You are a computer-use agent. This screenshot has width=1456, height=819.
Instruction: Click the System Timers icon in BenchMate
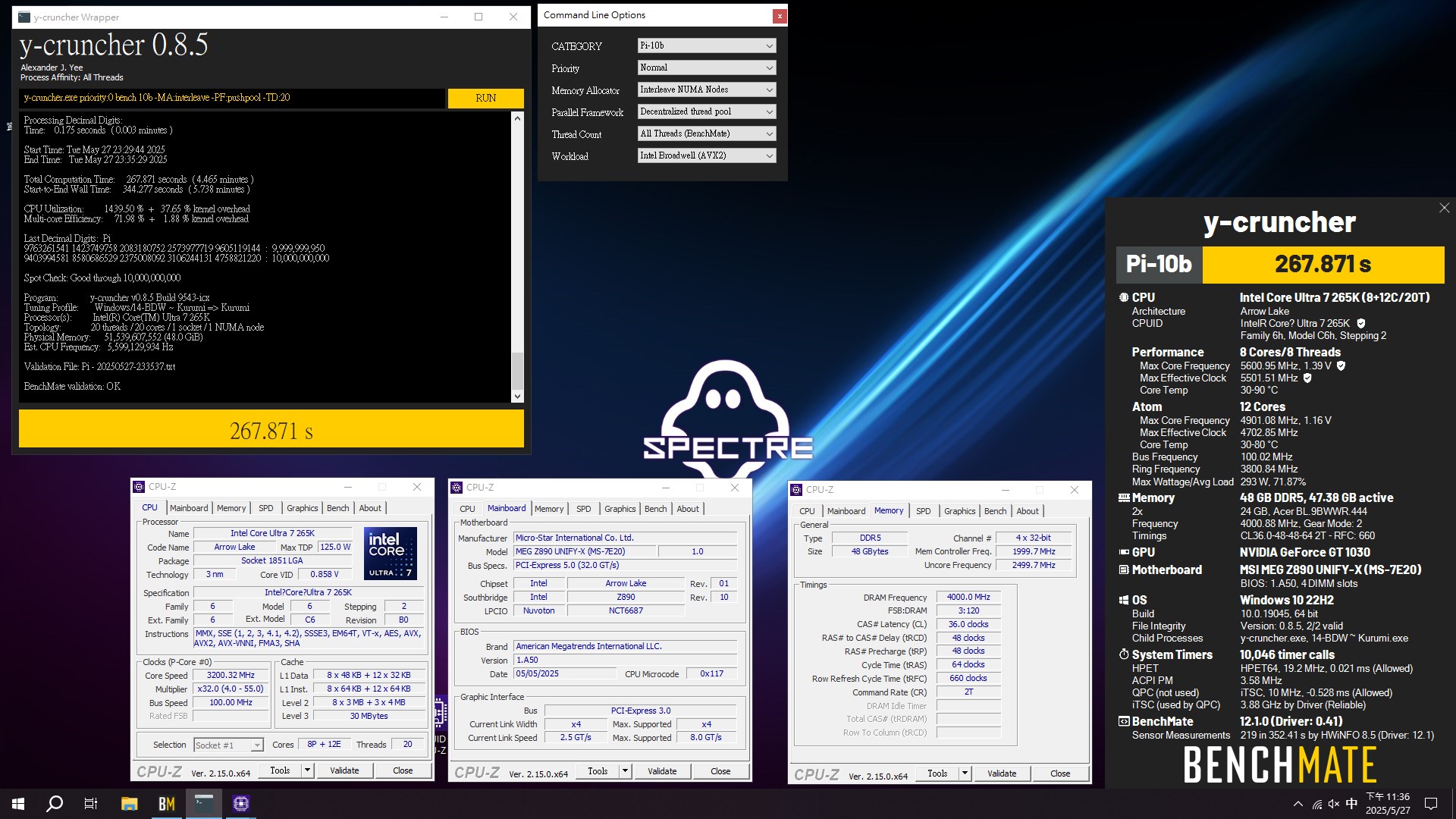(1124, 654)
